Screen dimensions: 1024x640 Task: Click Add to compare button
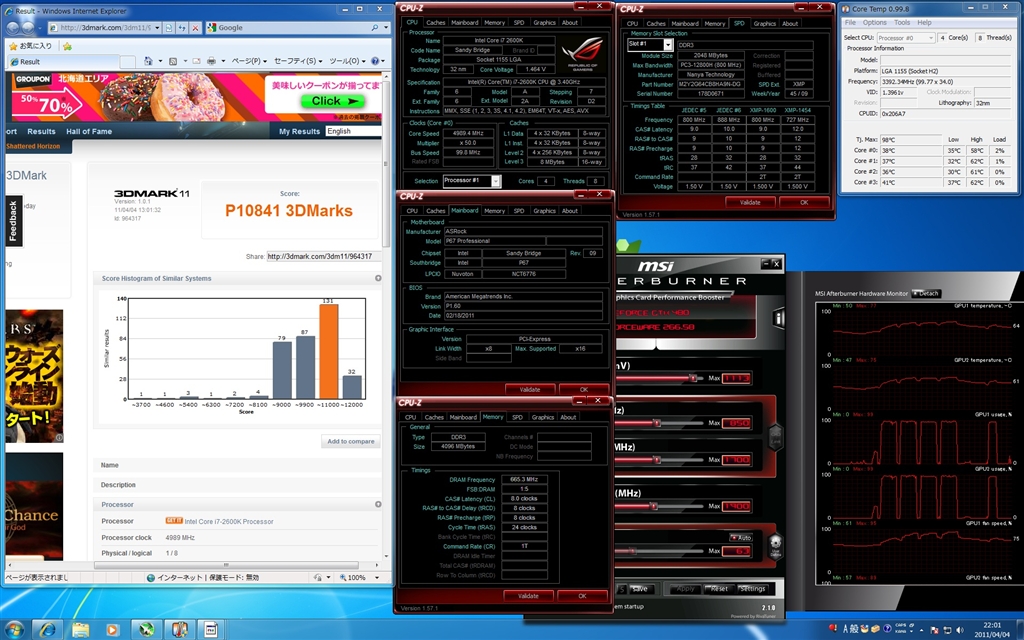click(351, 441)
